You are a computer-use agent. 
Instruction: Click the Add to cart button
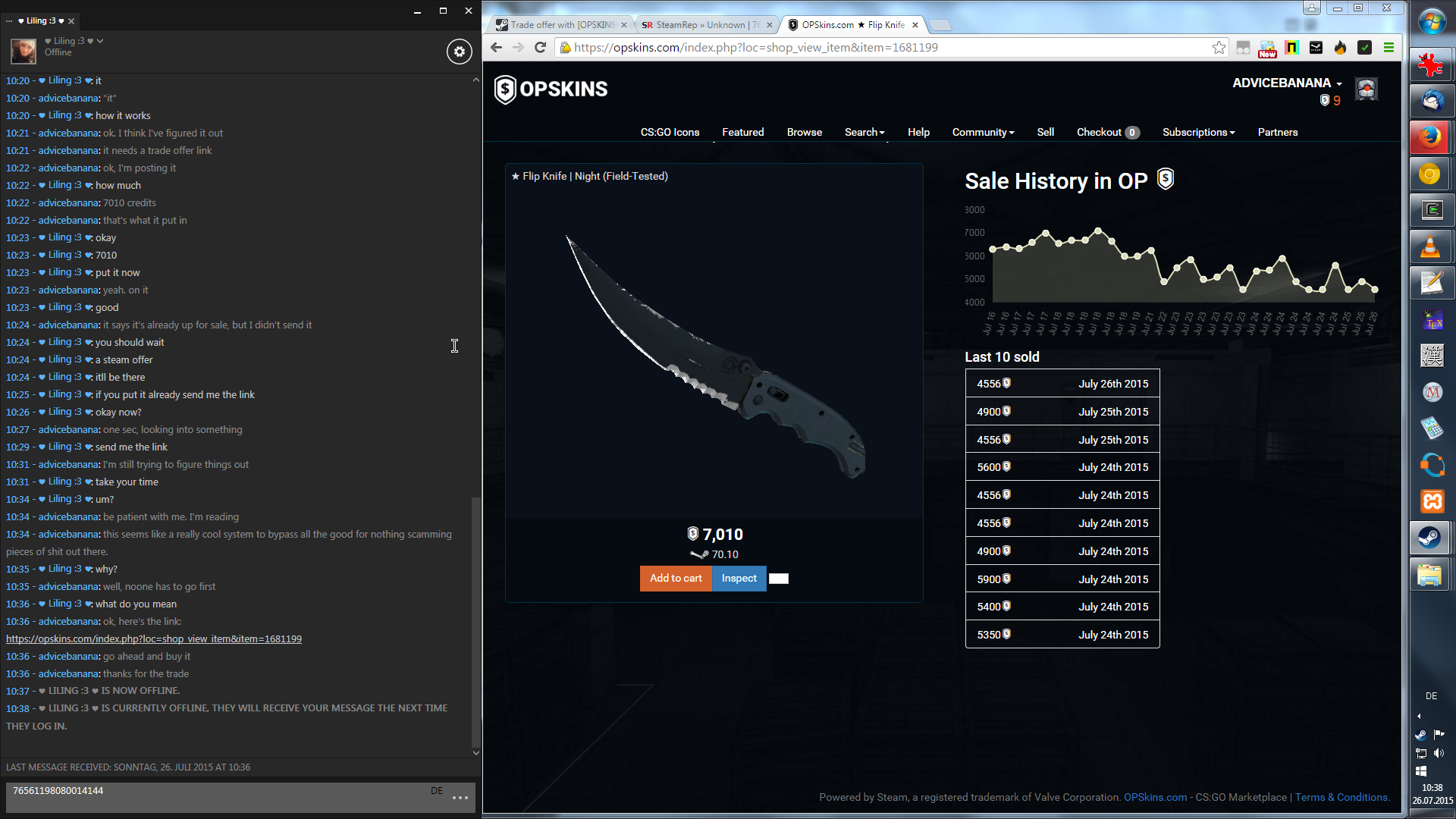tap(676, 578)
